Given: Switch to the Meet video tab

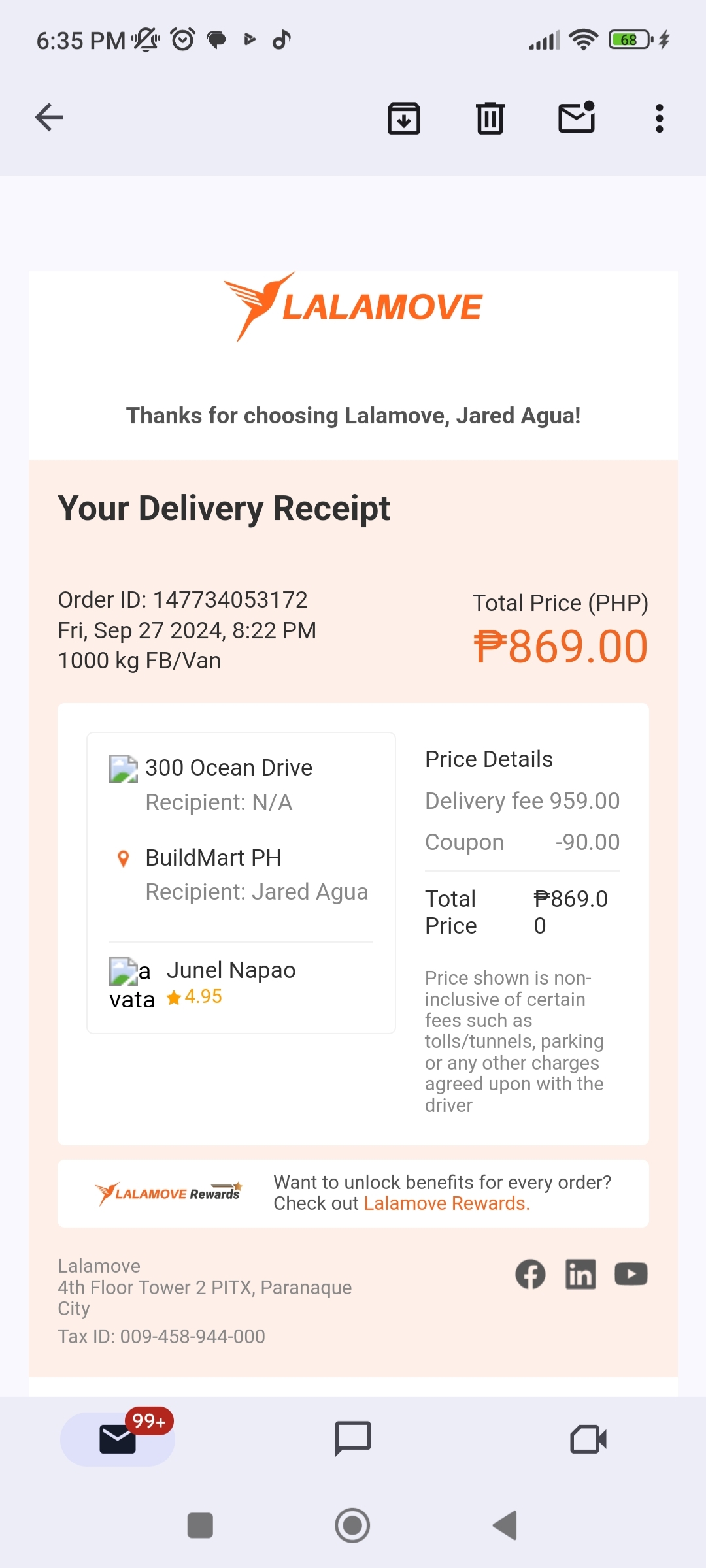Looking at the screenshot, I should pyautogui.click(x=588, y=1439).
